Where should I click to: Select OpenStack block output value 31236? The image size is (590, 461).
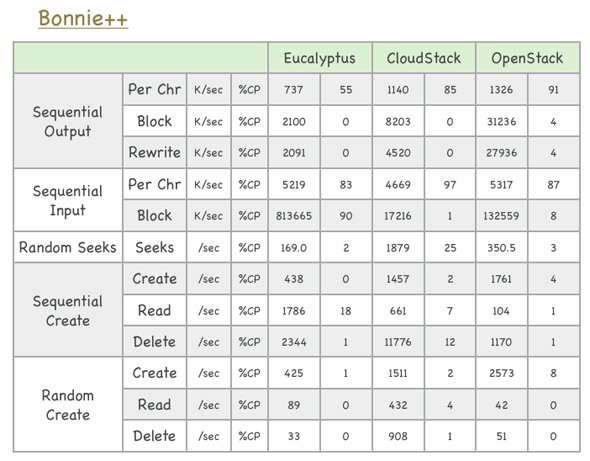[502, 122]
